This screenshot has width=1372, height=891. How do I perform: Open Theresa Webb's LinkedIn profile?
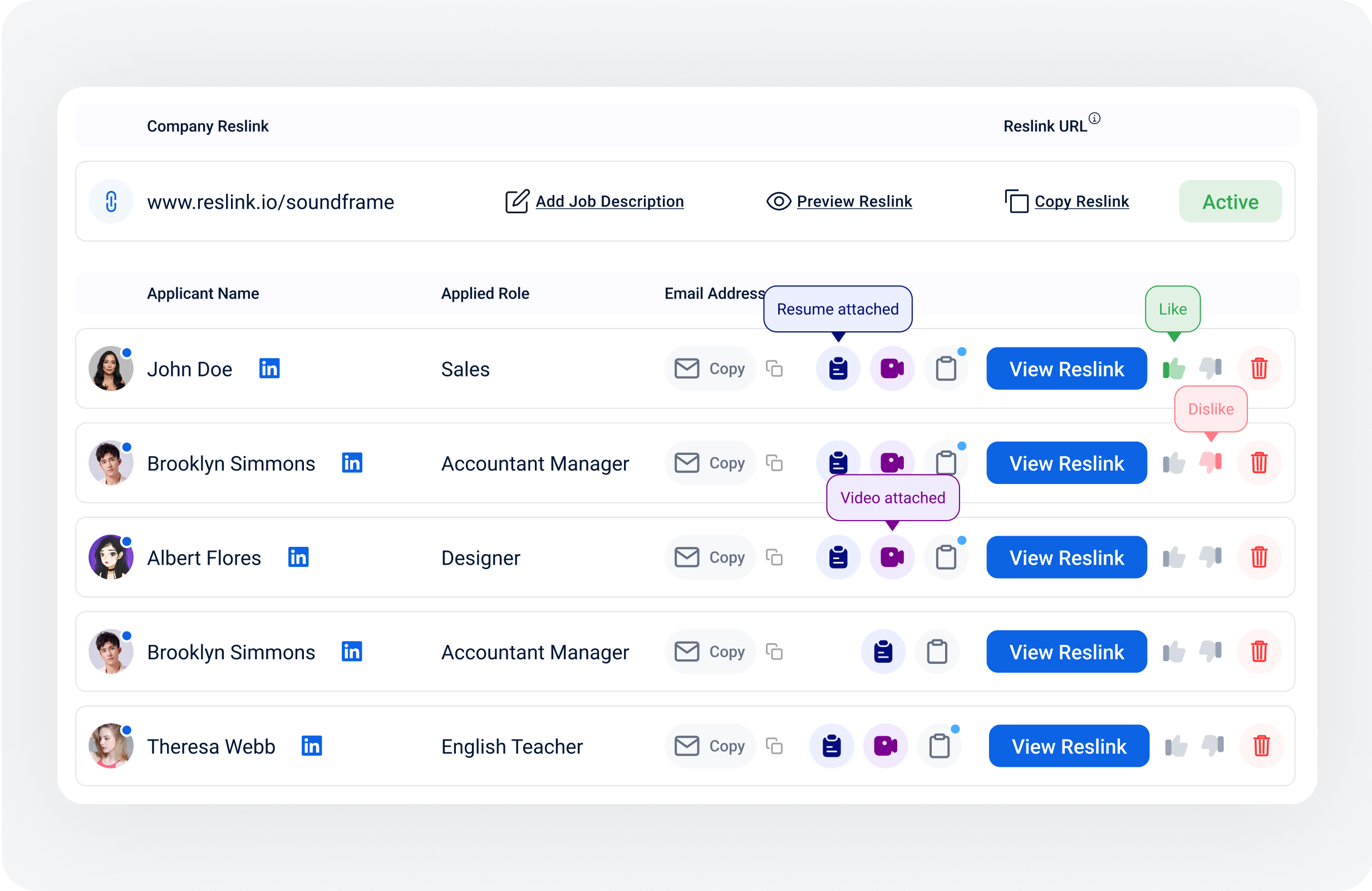pyautogui.click(x=312, y=746)
